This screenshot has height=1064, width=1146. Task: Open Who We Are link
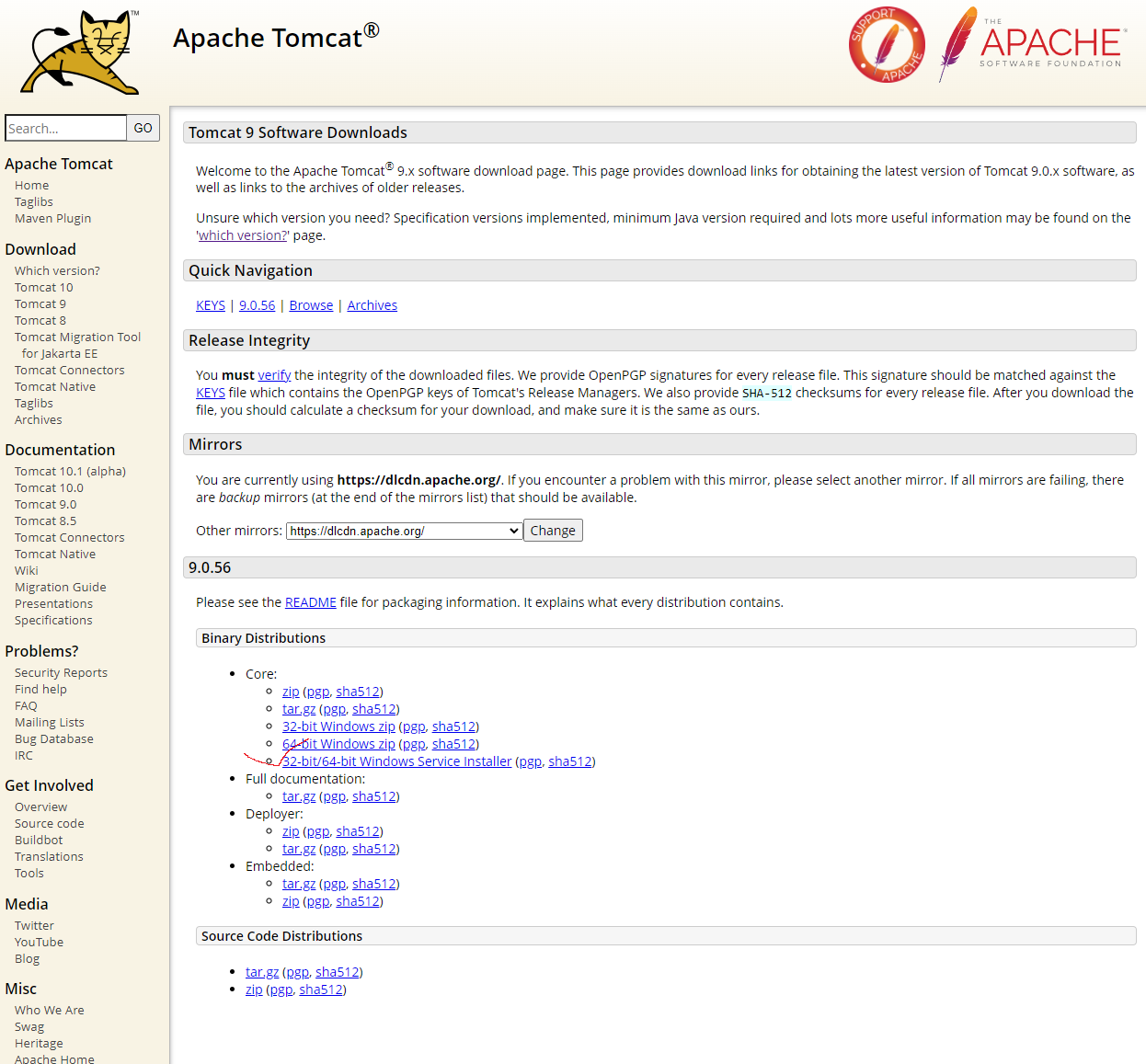[49, 1010]
